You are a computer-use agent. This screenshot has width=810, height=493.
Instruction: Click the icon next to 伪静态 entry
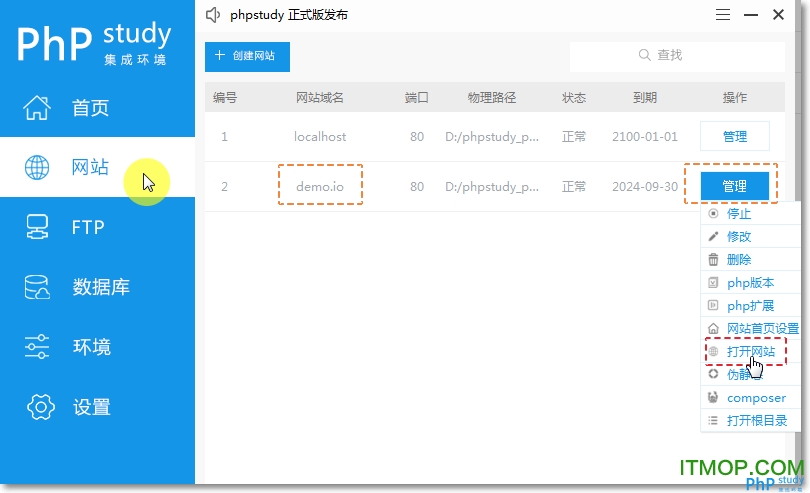pyautogui.click(x=713, y=374)
